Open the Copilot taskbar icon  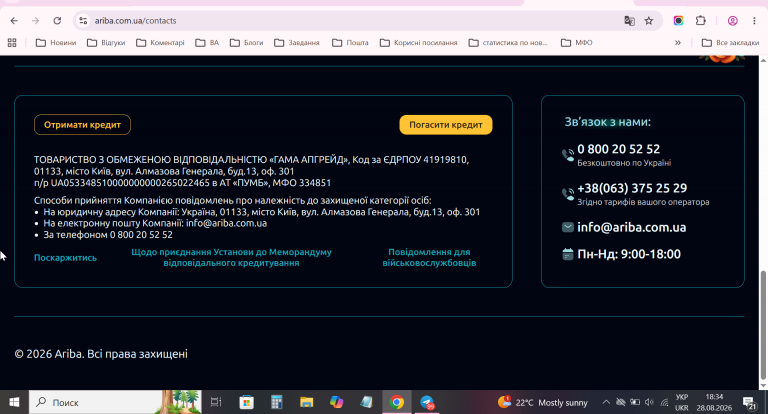coord(336,402)
